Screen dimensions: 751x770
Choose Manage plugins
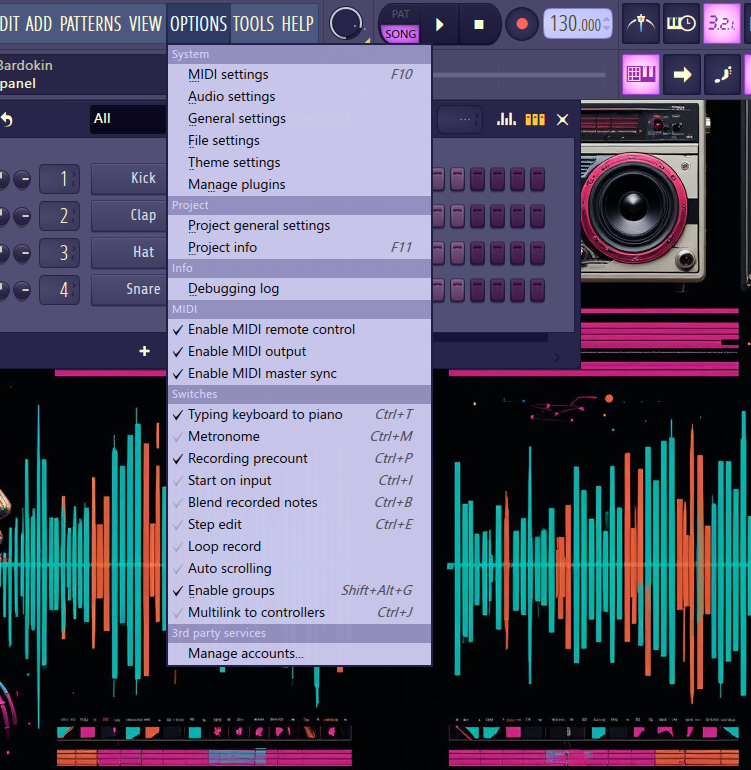[300, 185]
